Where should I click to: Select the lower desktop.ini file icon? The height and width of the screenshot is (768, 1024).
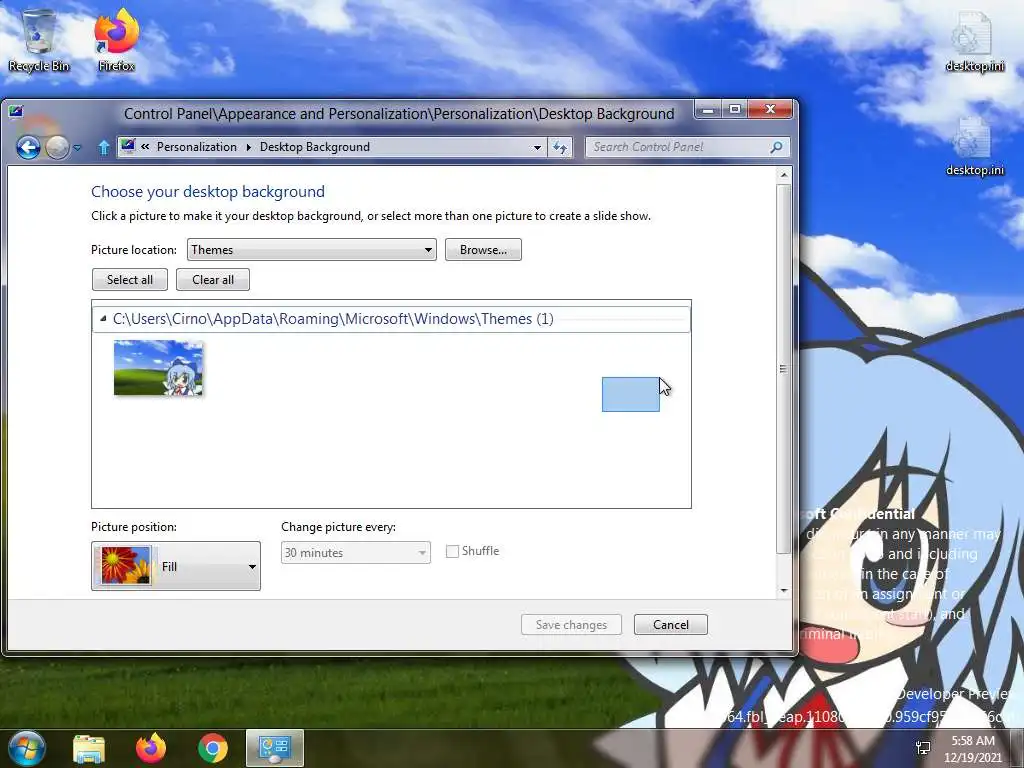pos(974,146)
